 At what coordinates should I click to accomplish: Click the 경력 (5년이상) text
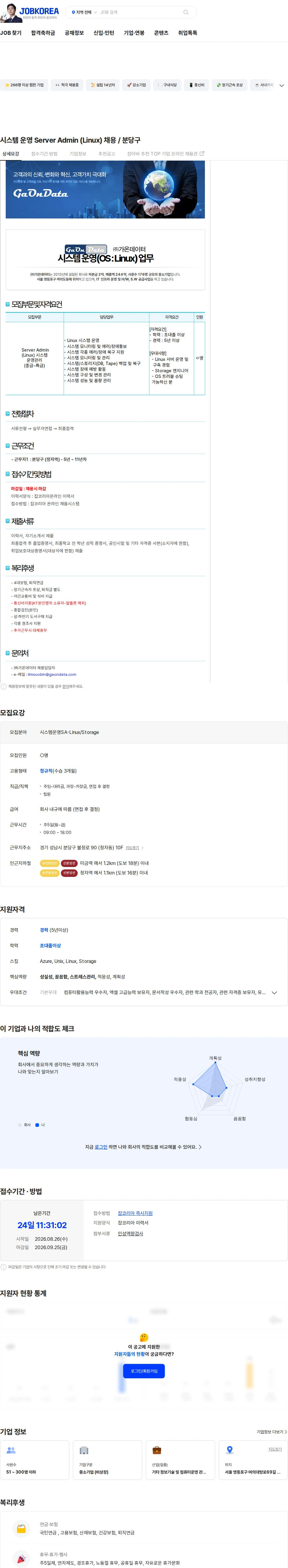click(54, 930)
